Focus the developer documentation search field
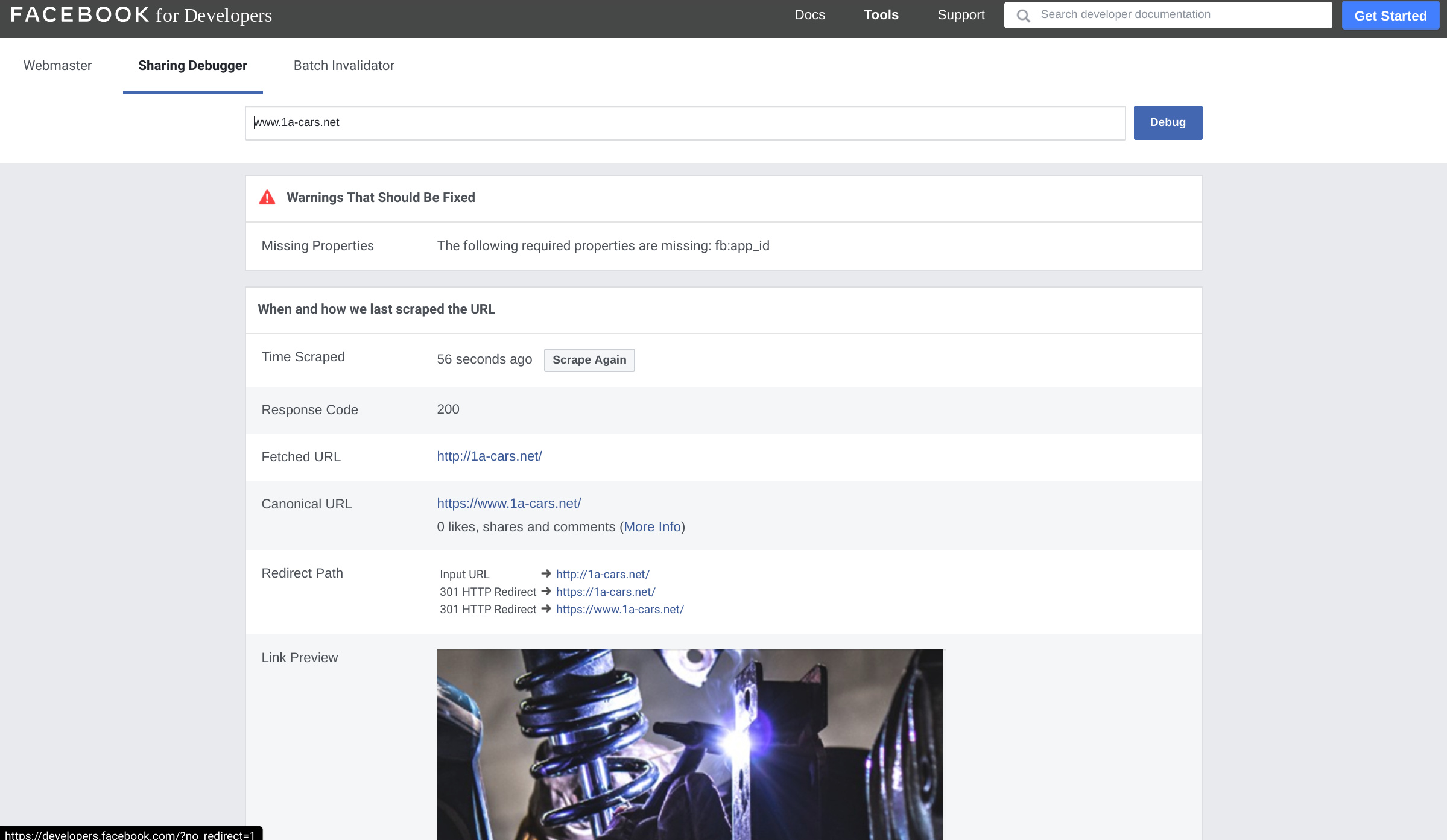Viewport: 1447px width, 840px height. tap(1176, 15)
